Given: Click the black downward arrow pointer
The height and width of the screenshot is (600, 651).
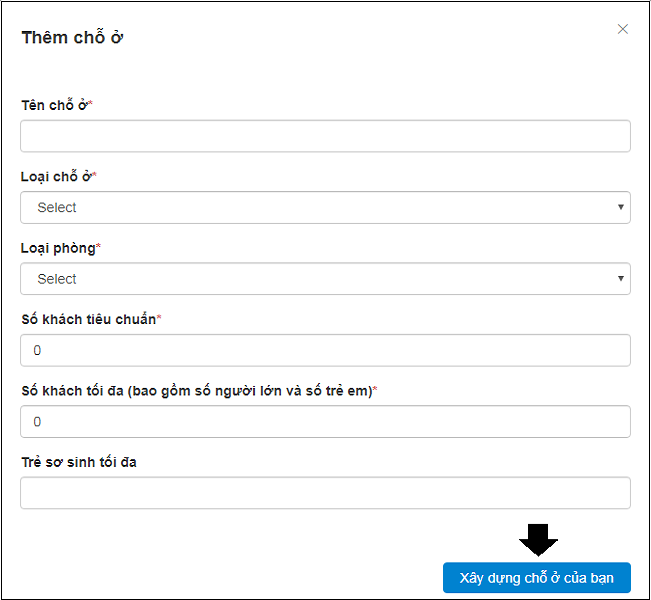Looking at the screenshot, I should [x=539, y=540].
